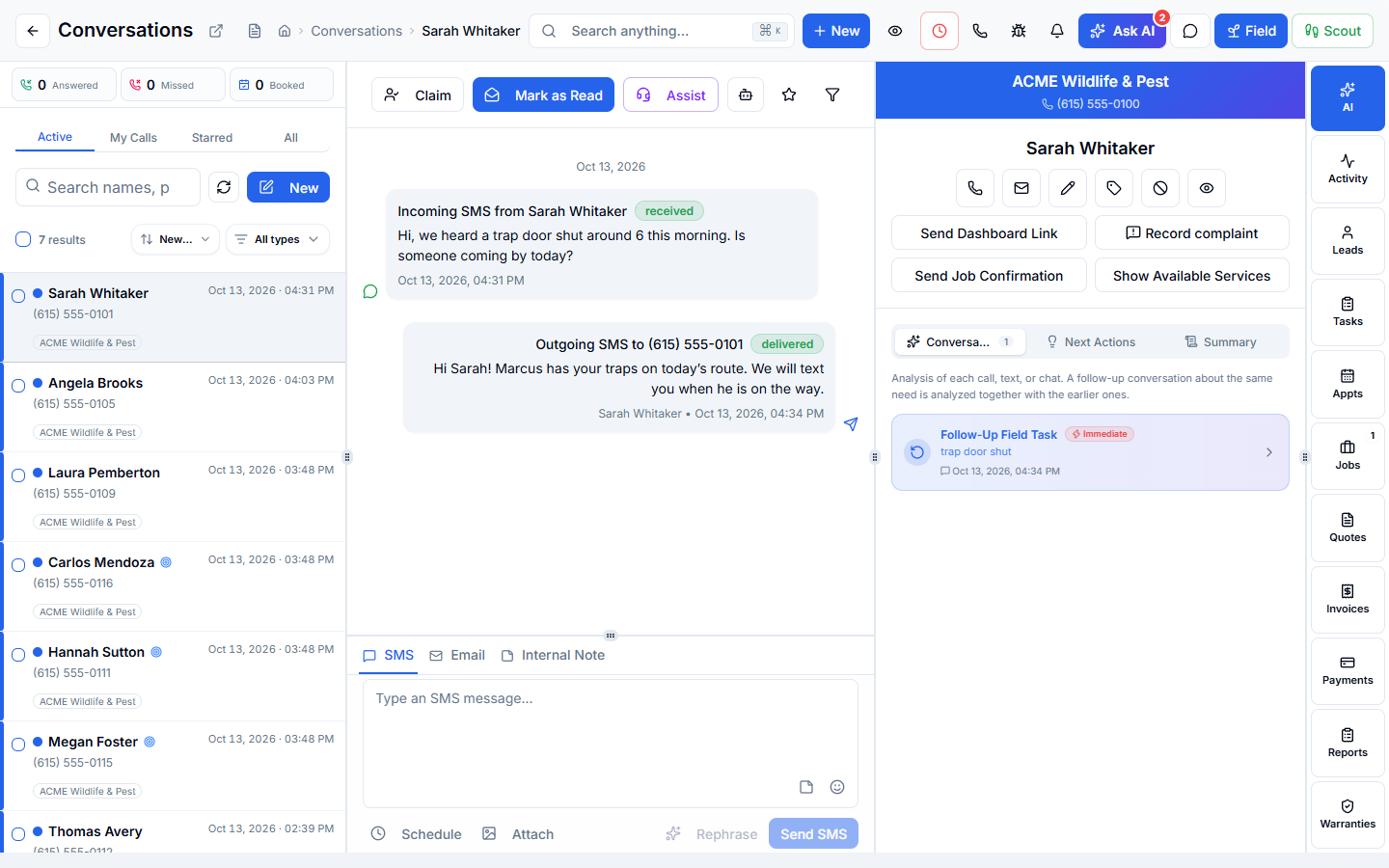Screen dimensions: 1389x868
Task: Open the New... sort order dropdown
Action: [x=176, y=239]
